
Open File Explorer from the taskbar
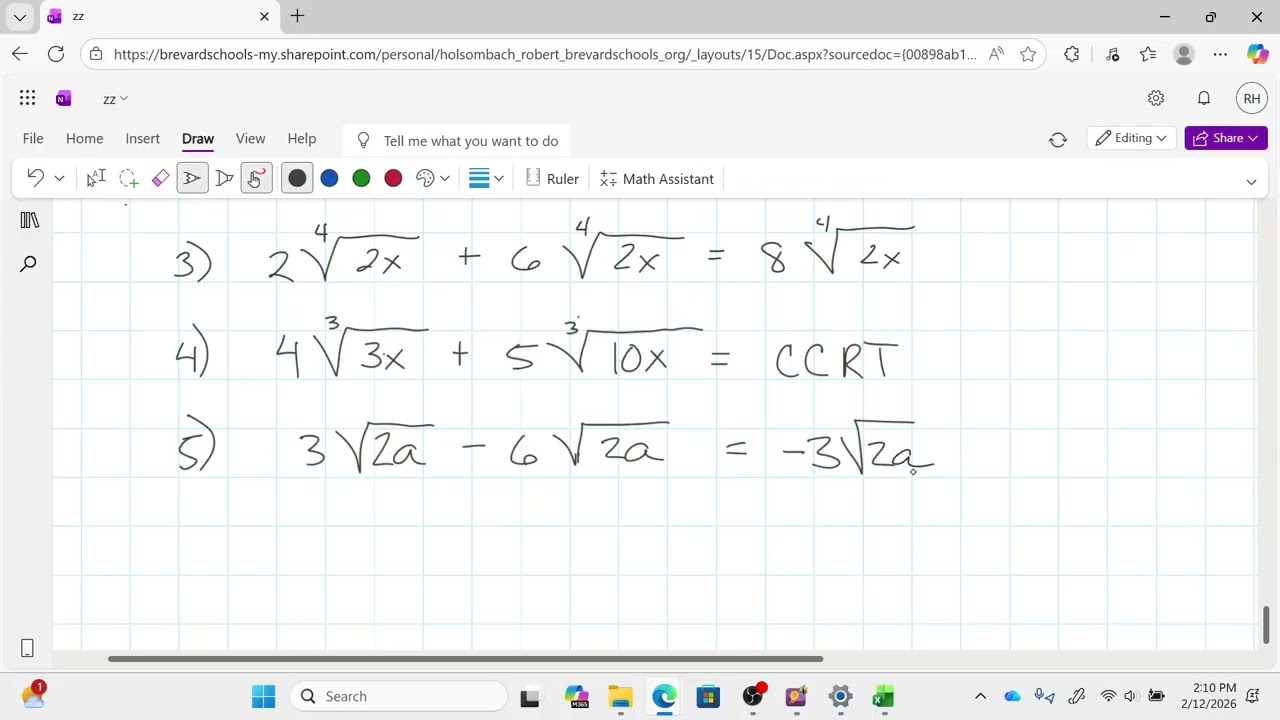coord(621,696)
